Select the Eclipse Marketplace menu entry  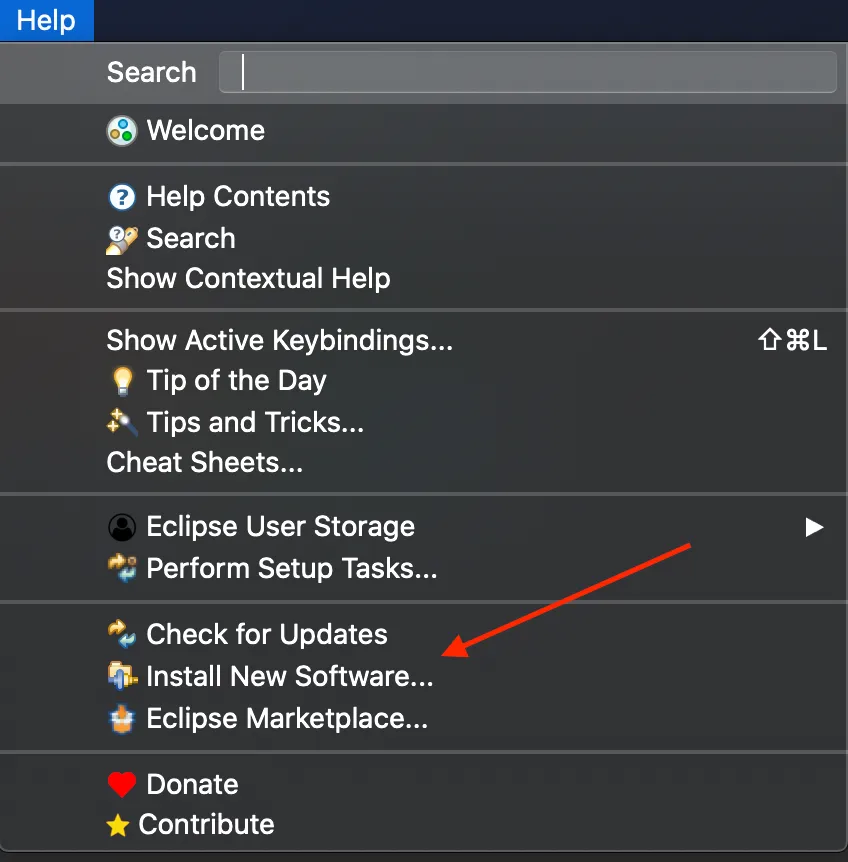pos(286,719)
